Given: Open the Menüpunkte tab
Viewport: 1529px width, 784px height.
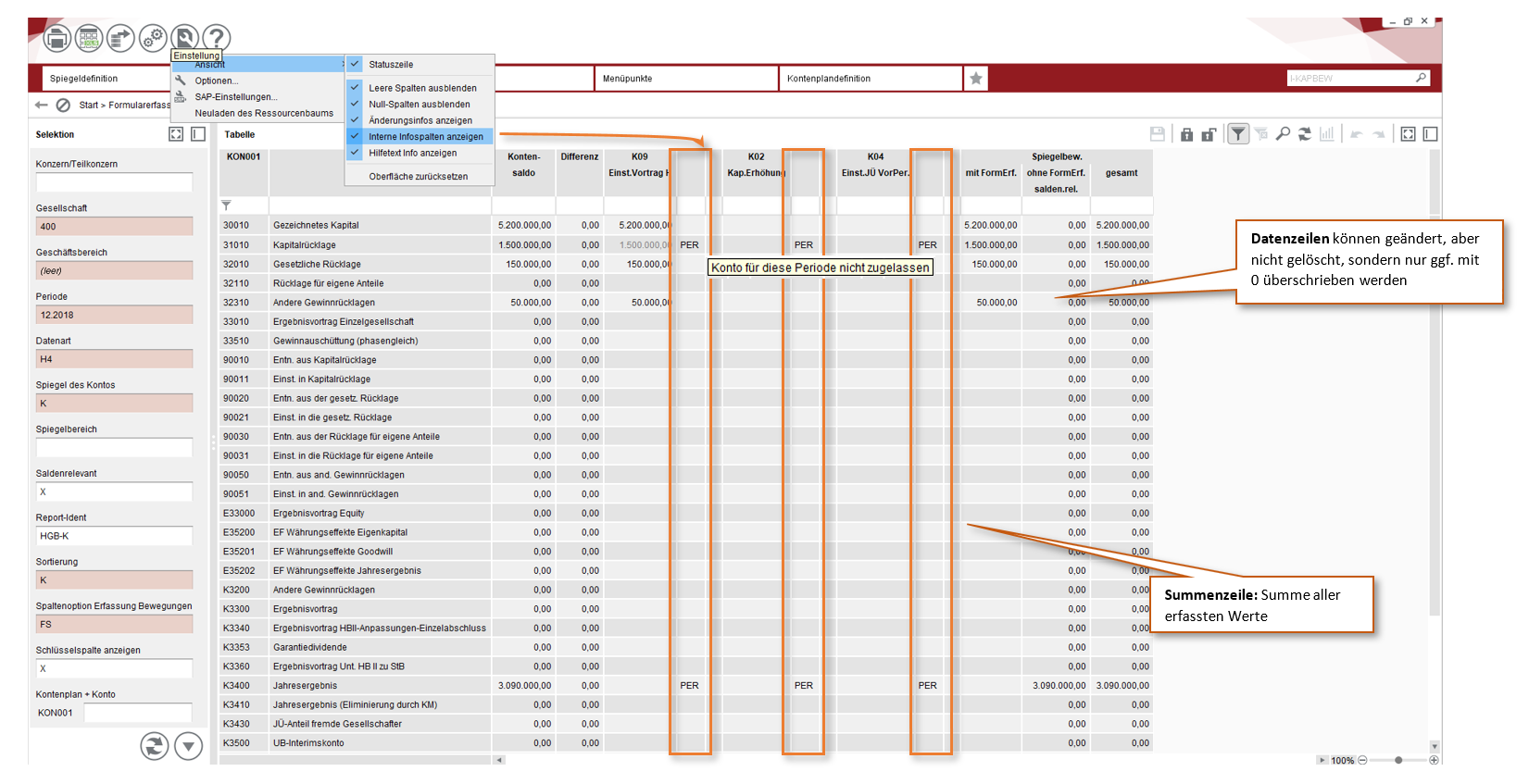Looking at the screenshot, I should (685, 79).
